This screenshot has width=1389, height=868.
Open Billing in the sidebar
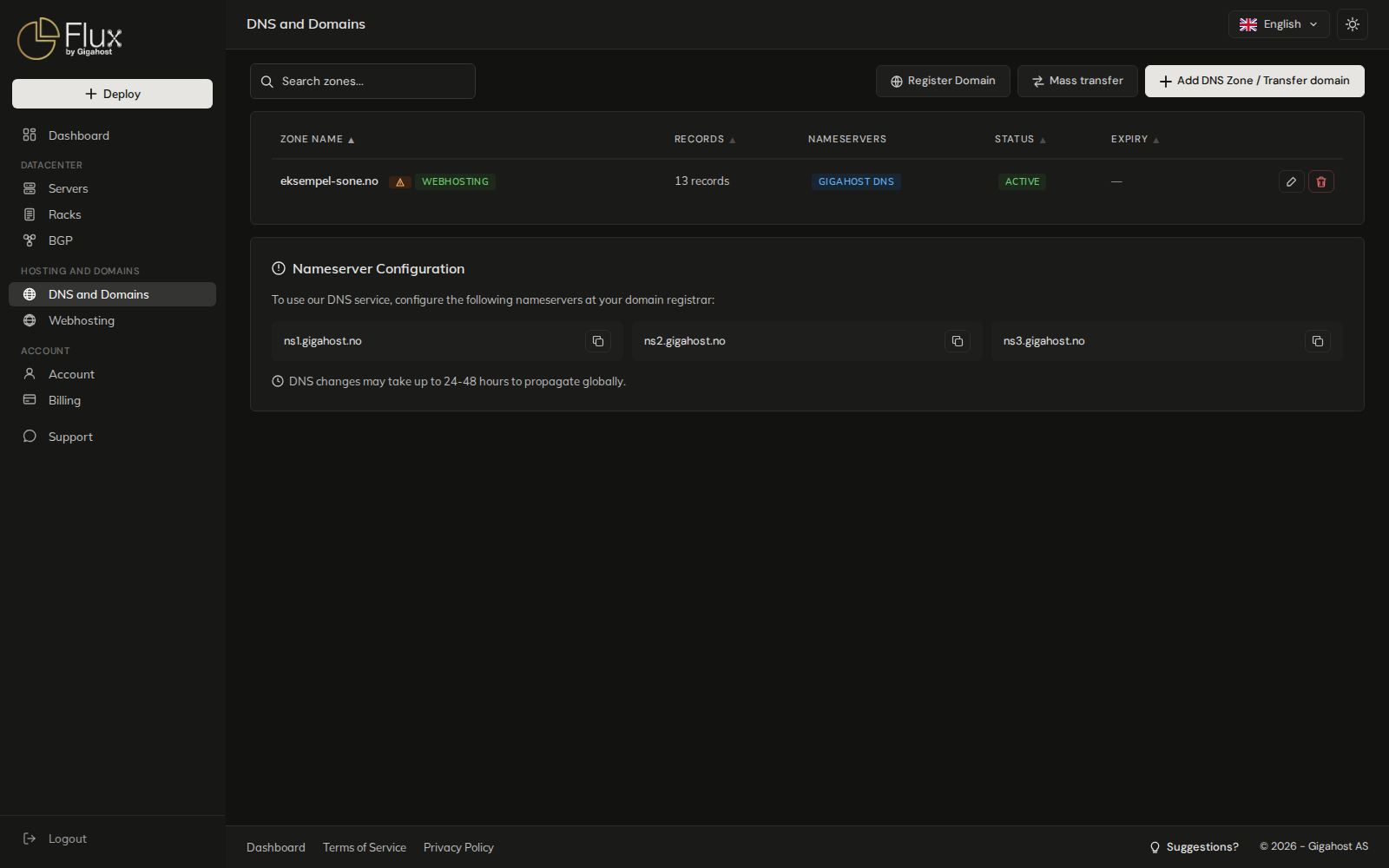112,400
